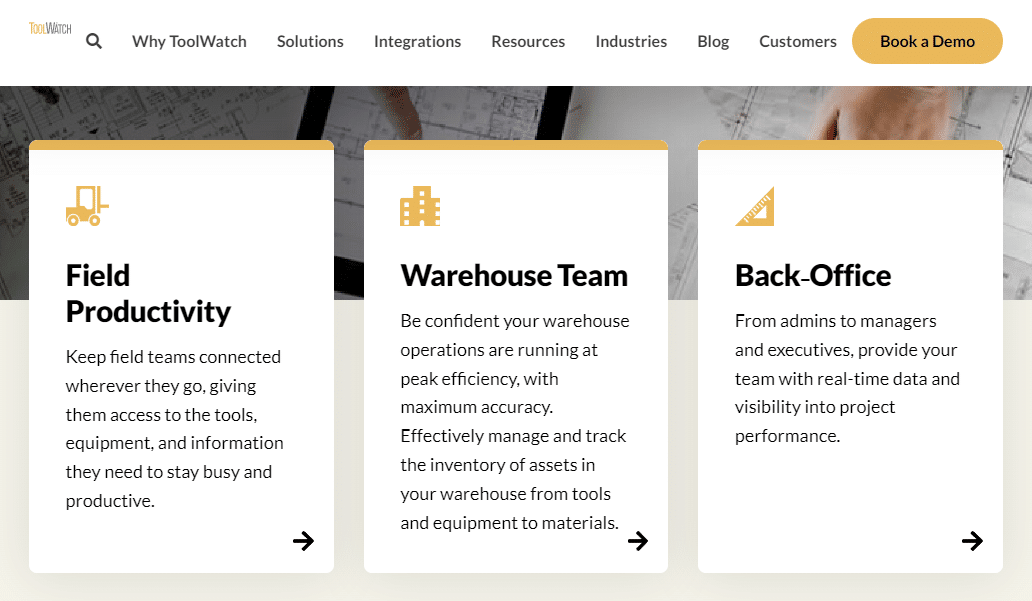Click the forklift Field Productivity icon
Image resolution: width=1032 pixels, height=601 pixels.
pyautogui.click(x=87, y=206)
